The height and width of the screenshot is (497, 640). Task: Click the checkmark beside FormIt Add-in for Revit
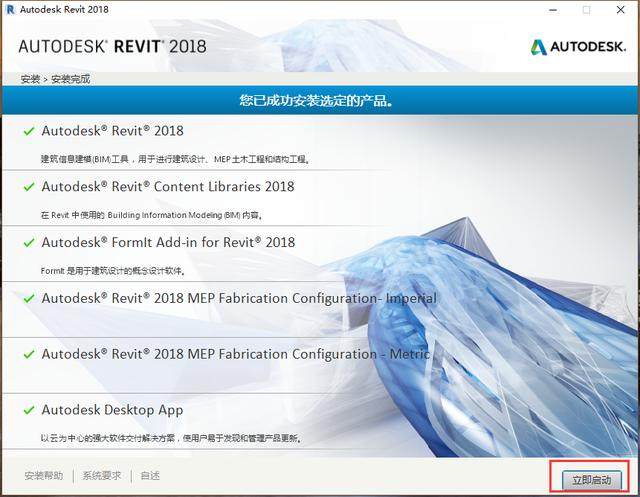[29, 243]
